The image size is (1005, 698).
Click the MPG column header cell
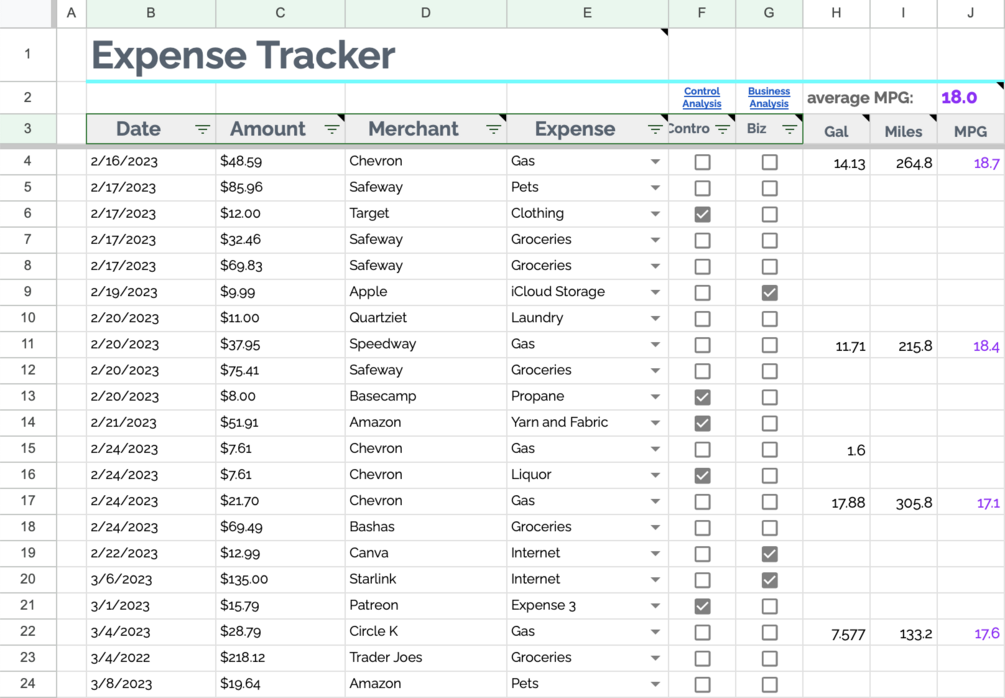(970, 131)
